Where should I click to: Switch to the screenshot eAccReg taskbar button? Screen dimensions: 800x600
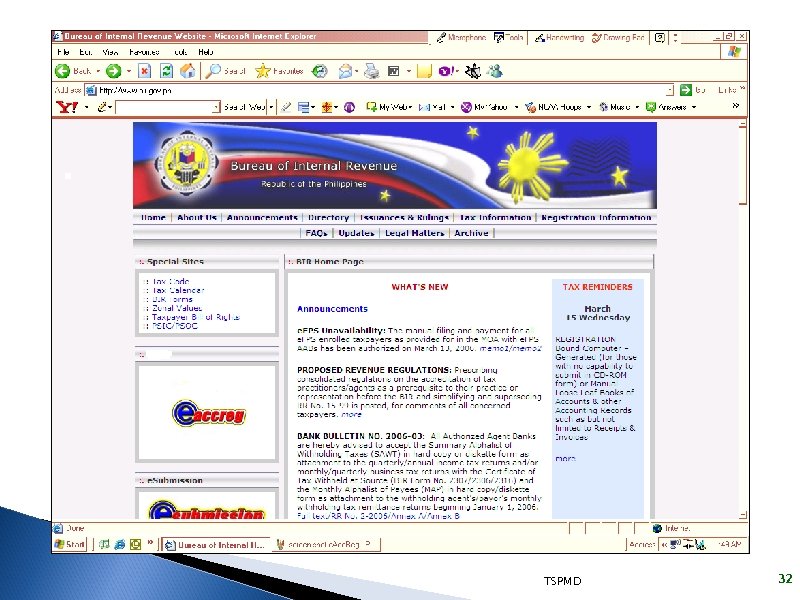click(x=327, y=545)
